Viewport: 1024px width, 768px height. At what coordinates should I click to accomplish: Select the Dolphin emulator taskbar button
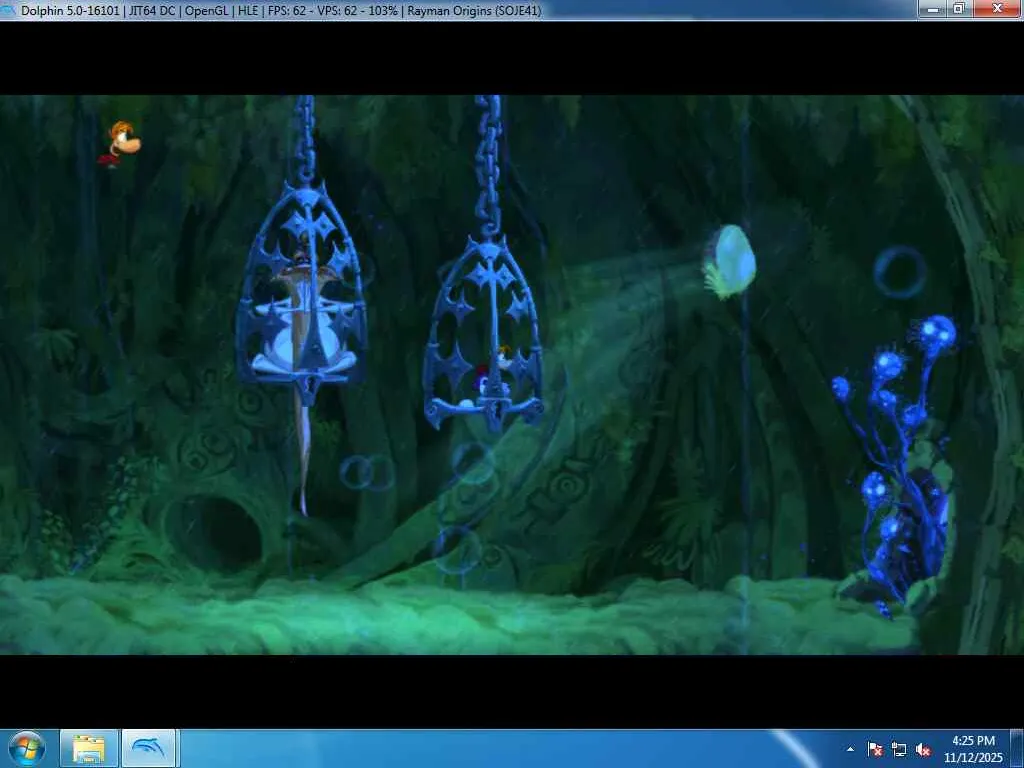click(x=148, y=748)
